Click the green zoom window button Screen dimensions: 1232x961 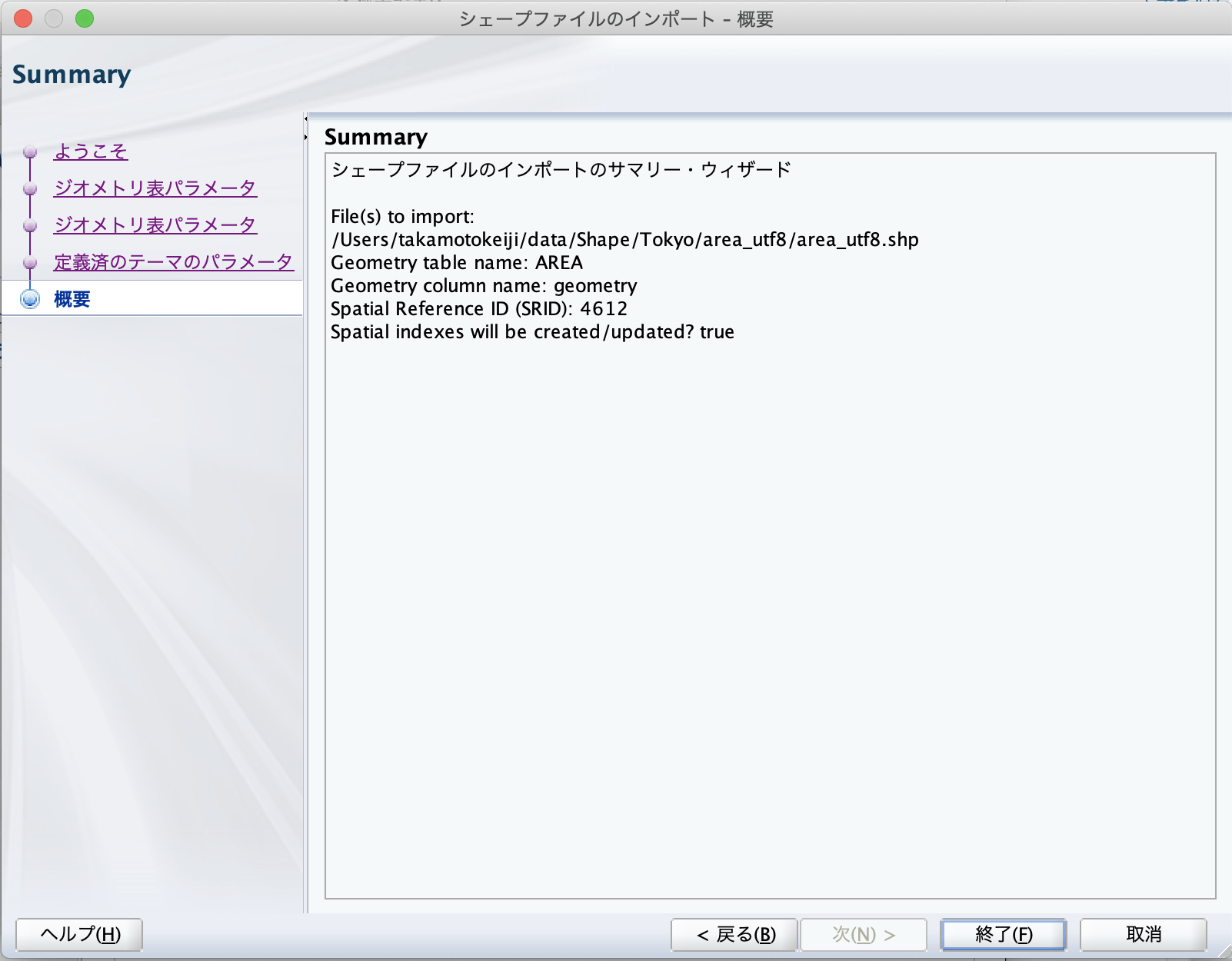tap(85, 18)
